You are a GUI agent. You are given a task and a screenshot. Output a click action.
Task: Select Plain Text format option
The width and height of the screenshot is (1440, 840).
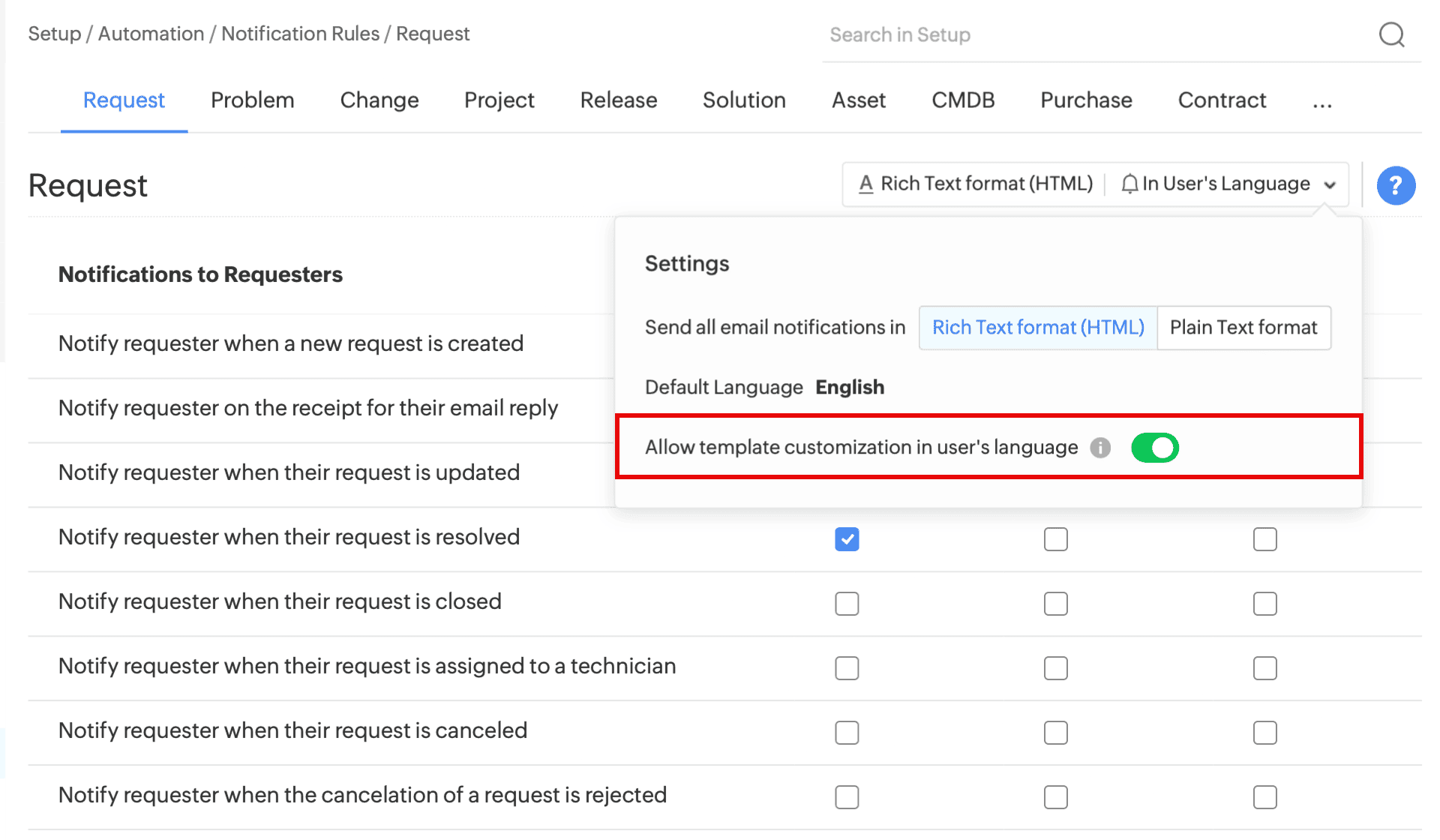pyautogui.click(x=1243, y=328)
